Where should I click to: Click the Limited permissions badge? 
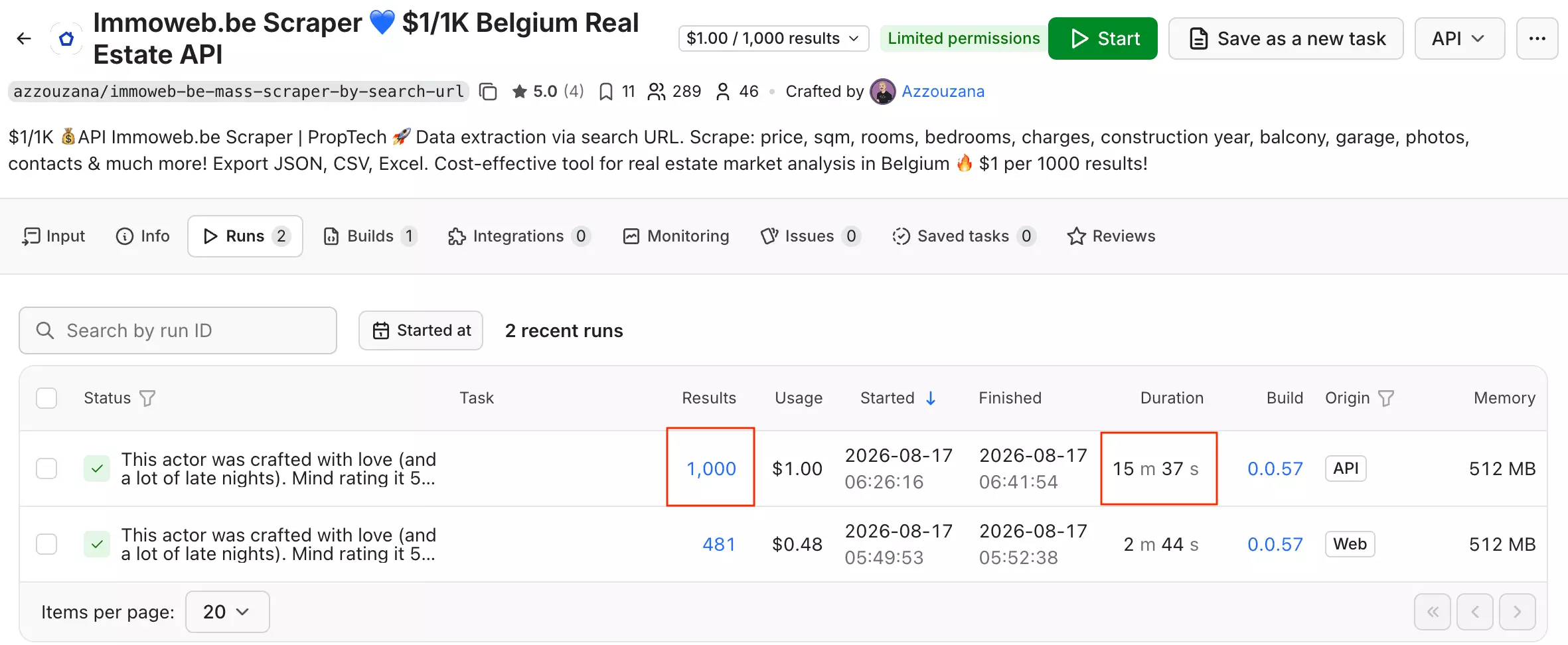pos(964,38)
